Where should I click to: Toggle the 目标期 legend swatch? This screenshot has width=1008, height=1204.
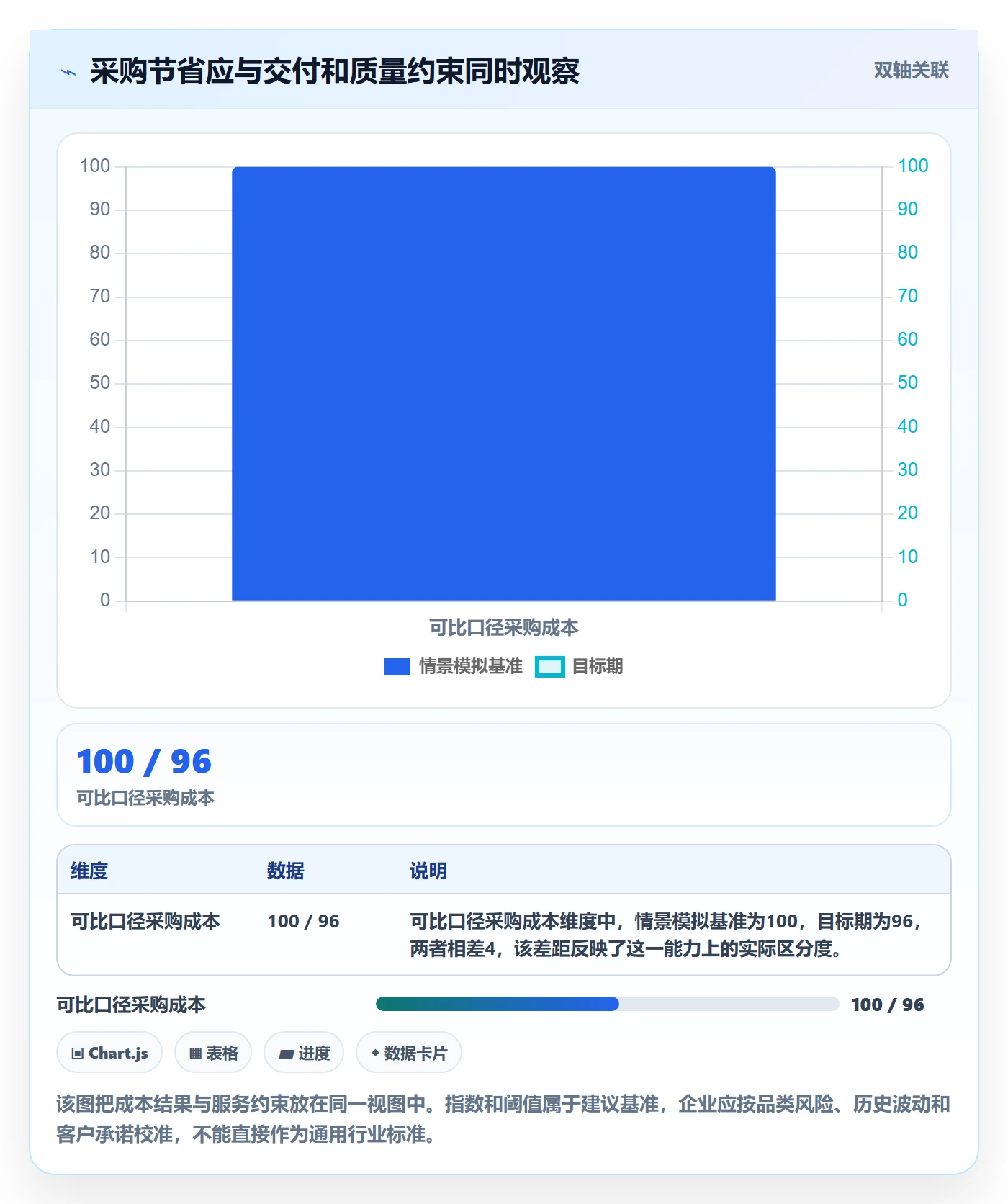click(x=550, y=667)
